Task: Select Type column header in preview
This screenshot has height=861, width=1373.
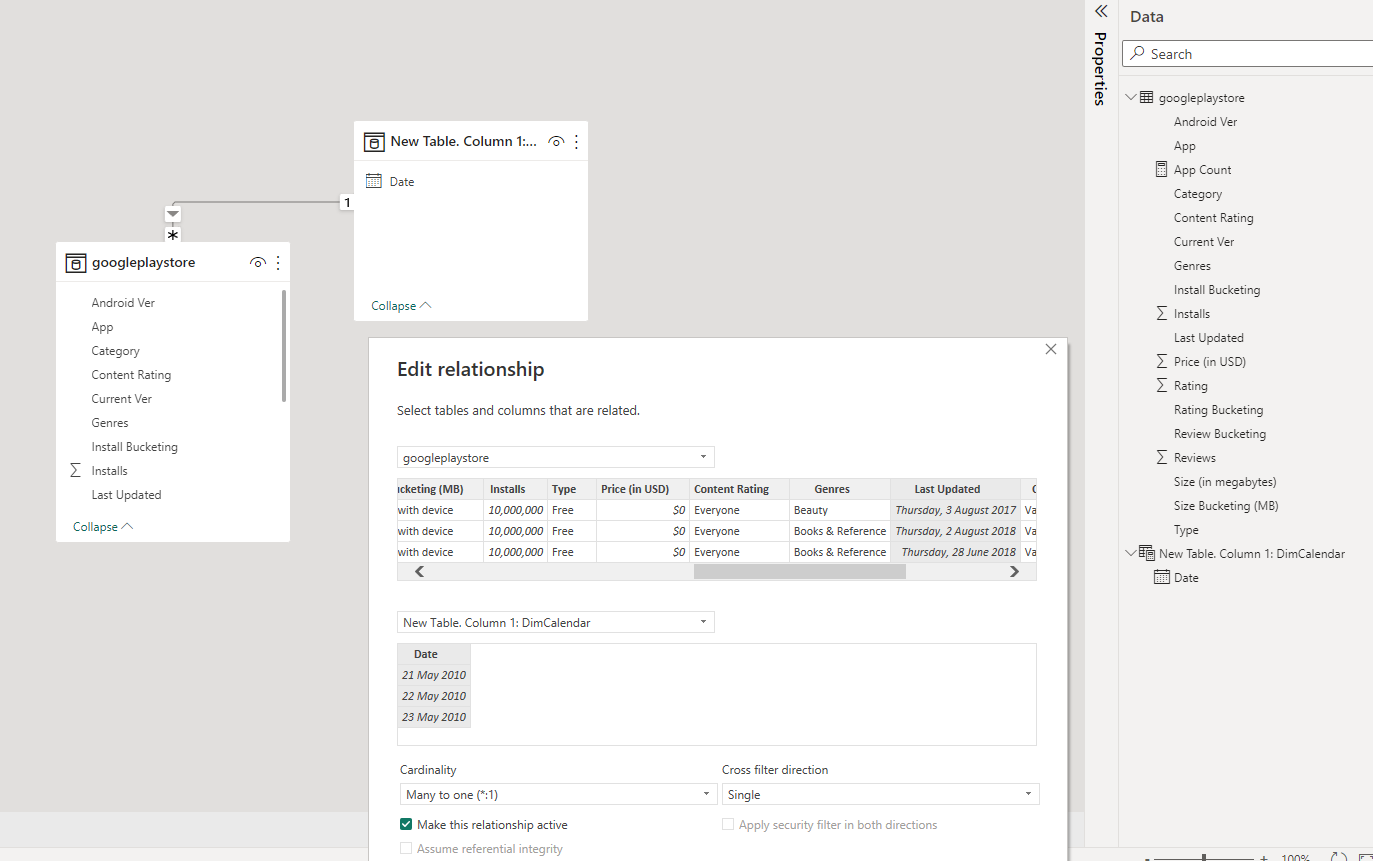Action: pos(572,489)
